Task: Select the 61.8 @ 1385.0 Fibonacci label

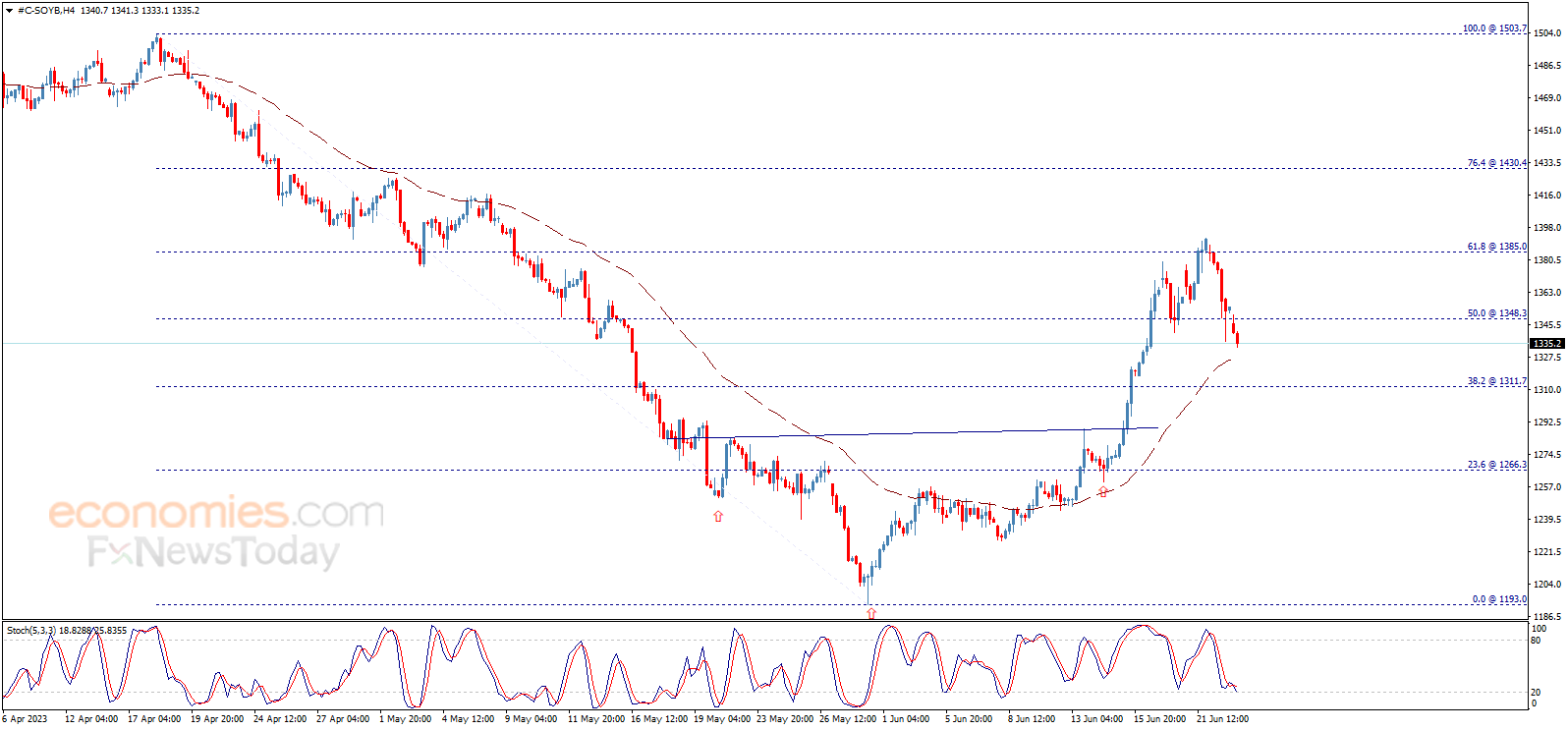Action: pos(1497,247)
